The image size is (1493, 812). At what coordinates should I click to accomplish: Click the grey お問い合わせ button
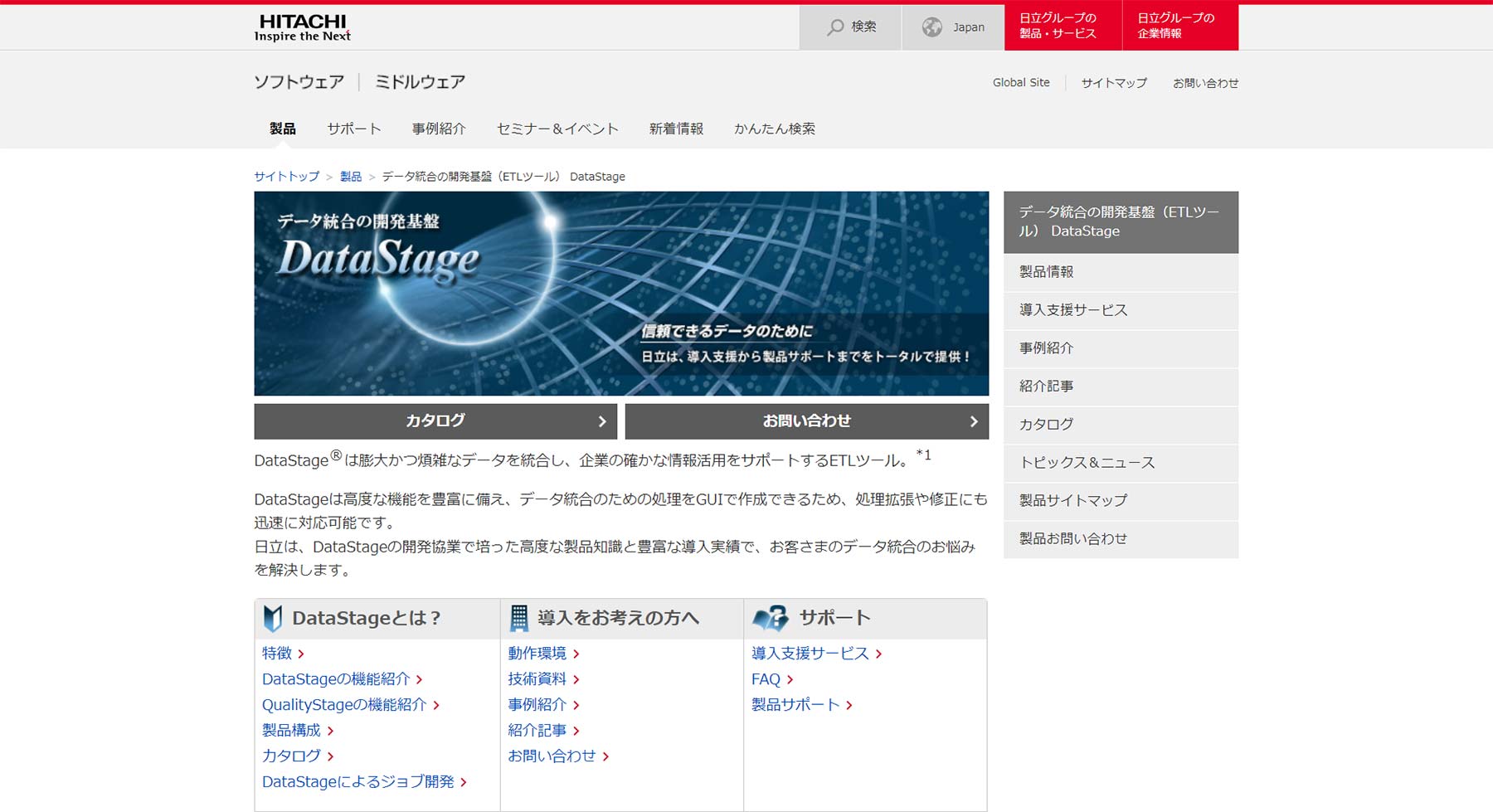point(807,421)
